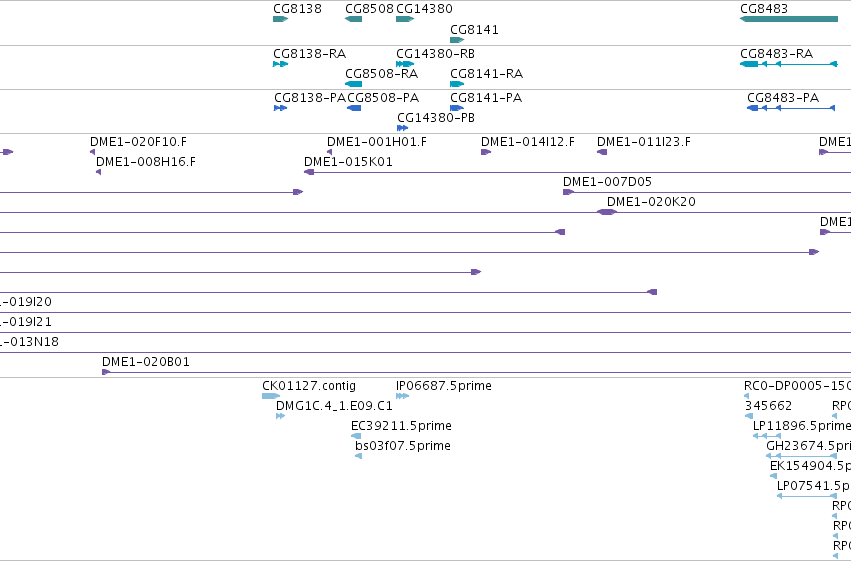
Task: Click the DME1-007D05 clone label
Action: [607, 182]
